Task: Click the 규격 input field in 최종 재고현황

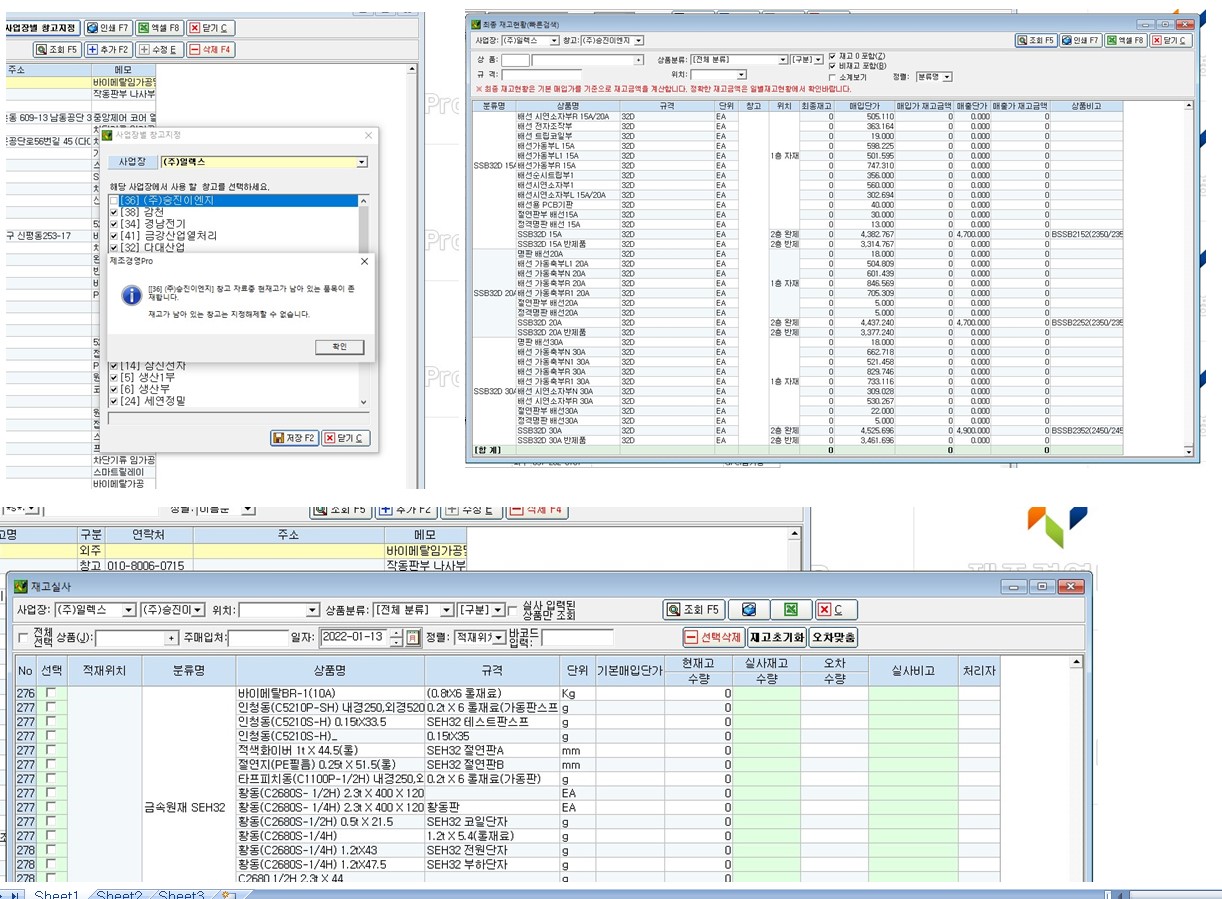Action: coord(541,75)
